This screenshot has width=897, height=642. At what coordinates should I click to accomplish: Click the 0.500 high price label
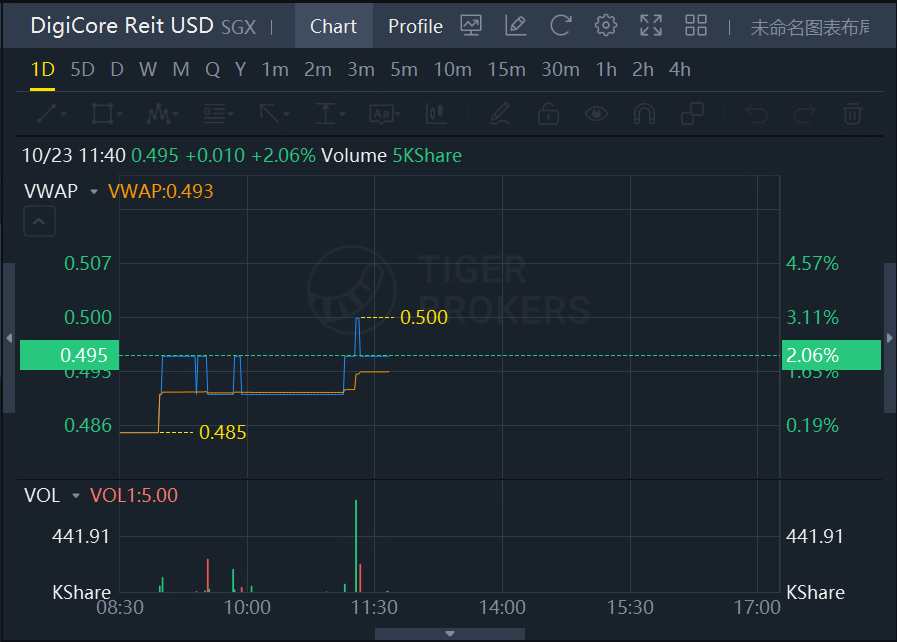(424, 318)
